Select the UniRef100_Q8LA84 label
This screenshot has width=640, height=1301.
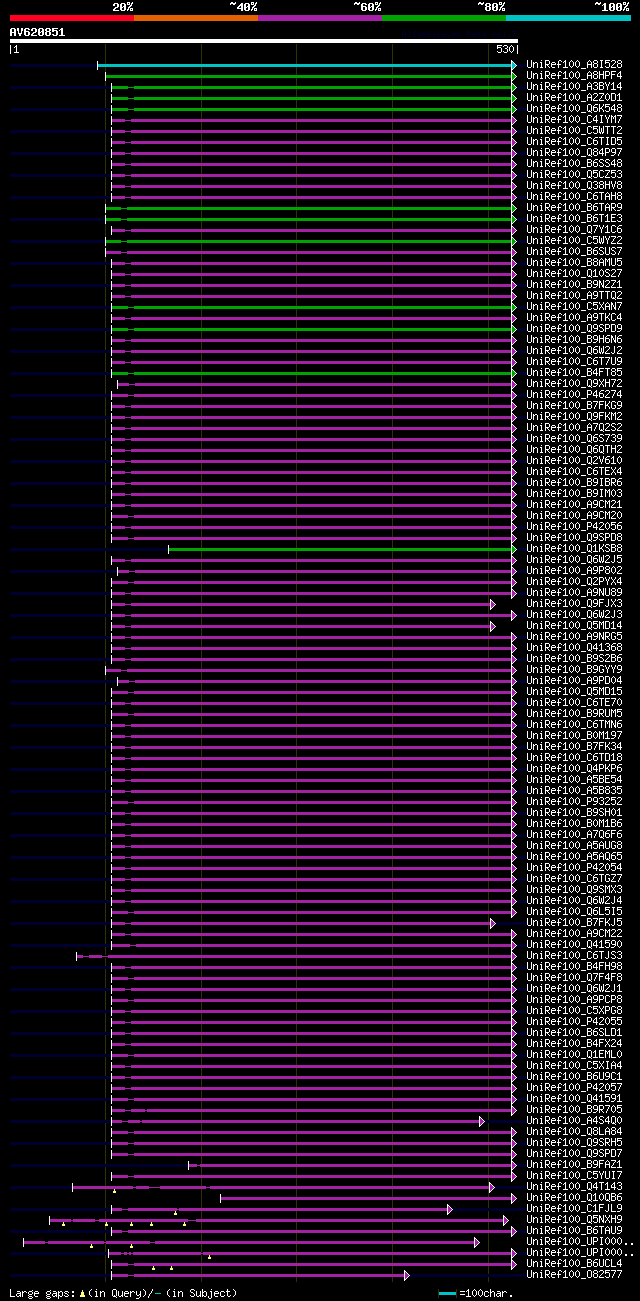[x=574, y=1131]
